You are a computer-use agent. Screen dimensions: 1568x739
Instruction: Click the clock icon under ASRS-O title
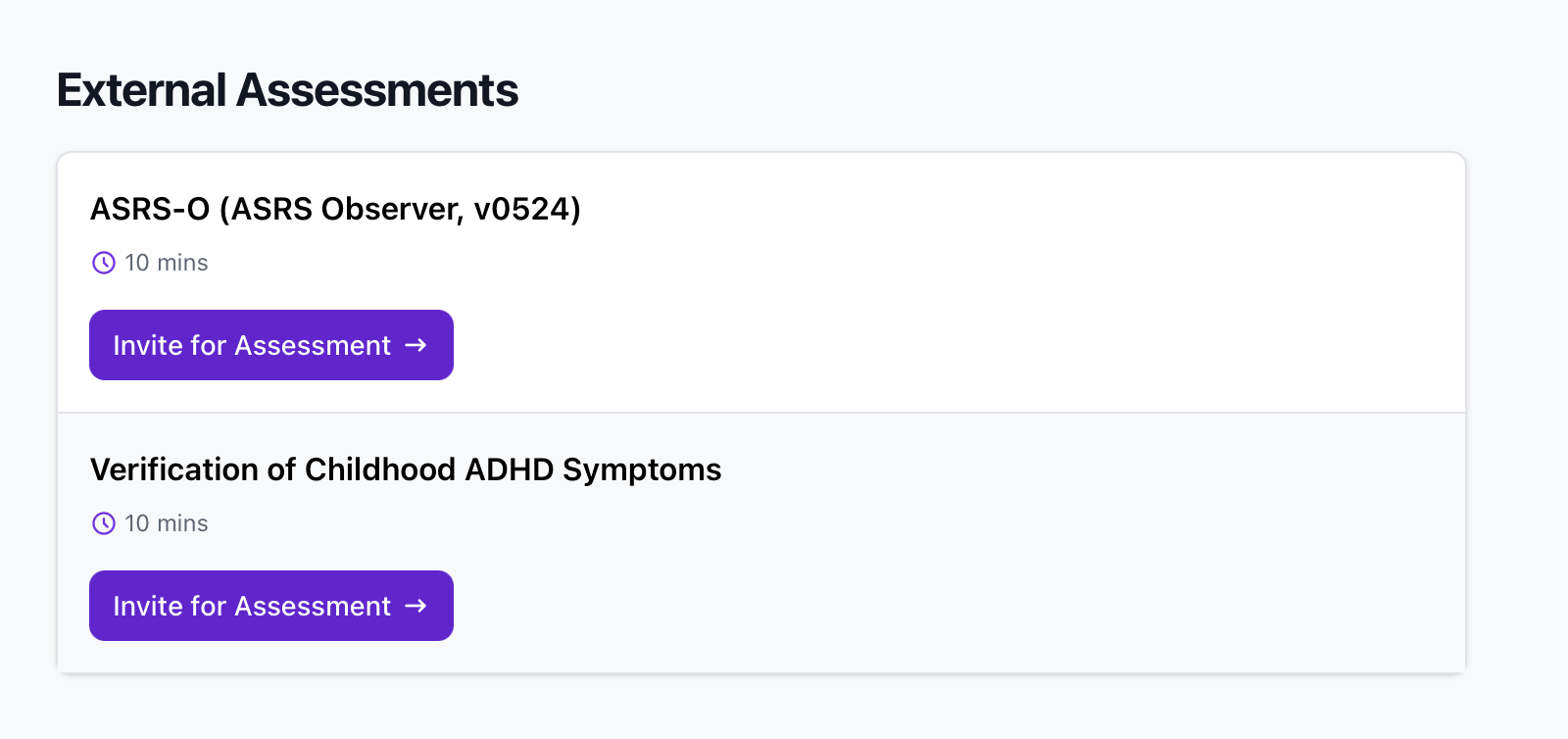click(104, 263)
